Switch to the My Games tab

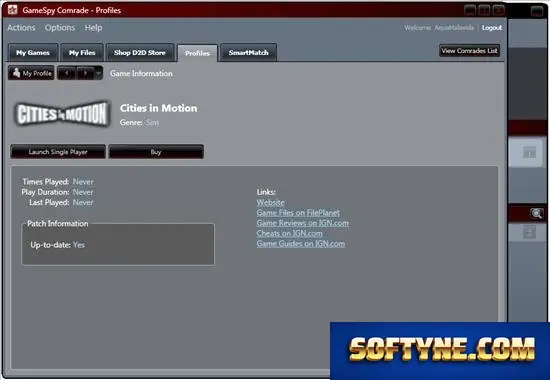pyautogui.click(x=33, y=53)
